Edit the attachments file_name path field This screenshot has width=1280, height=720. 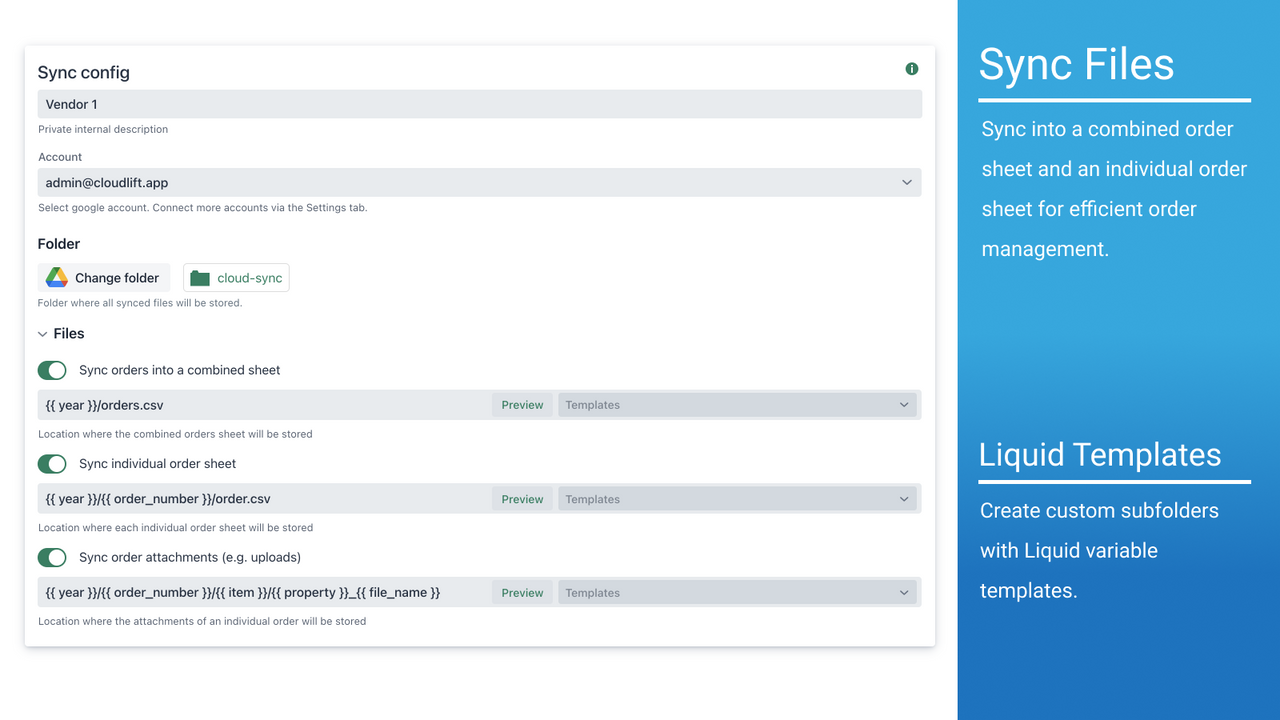(265, 593)
